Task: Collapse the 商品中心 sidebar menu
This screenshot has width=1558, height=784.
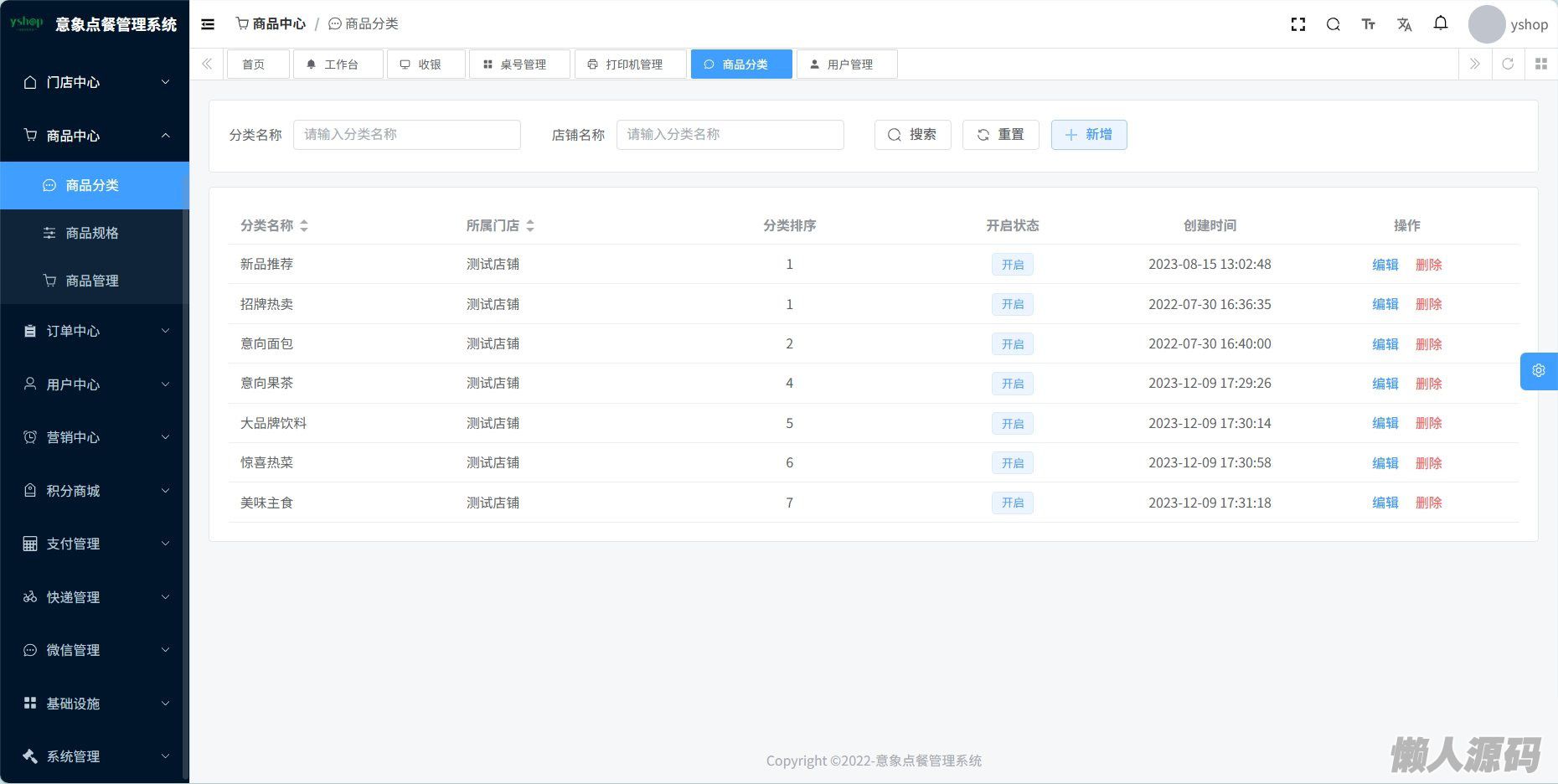Action: click(x=95, y=136)
